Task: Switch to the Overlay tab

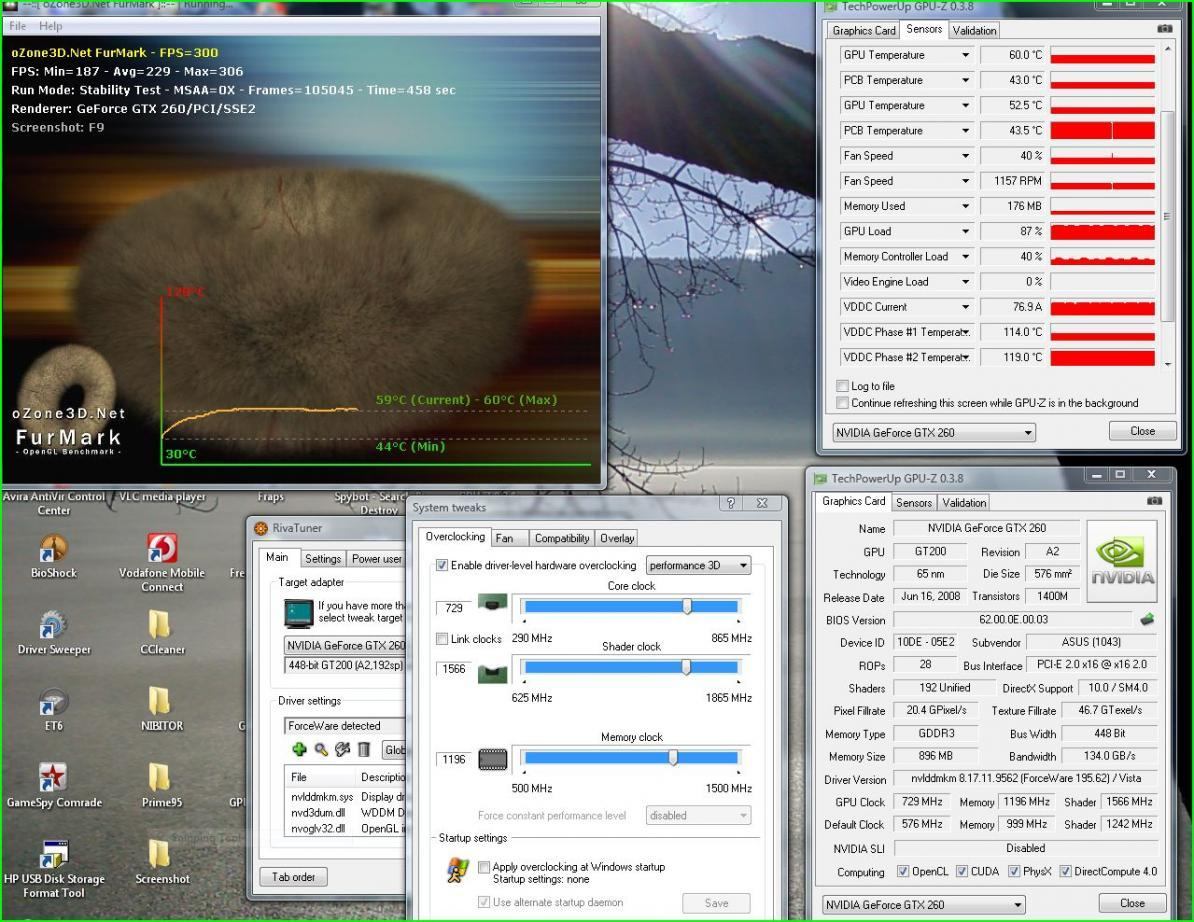Action: tap(617, 538)
